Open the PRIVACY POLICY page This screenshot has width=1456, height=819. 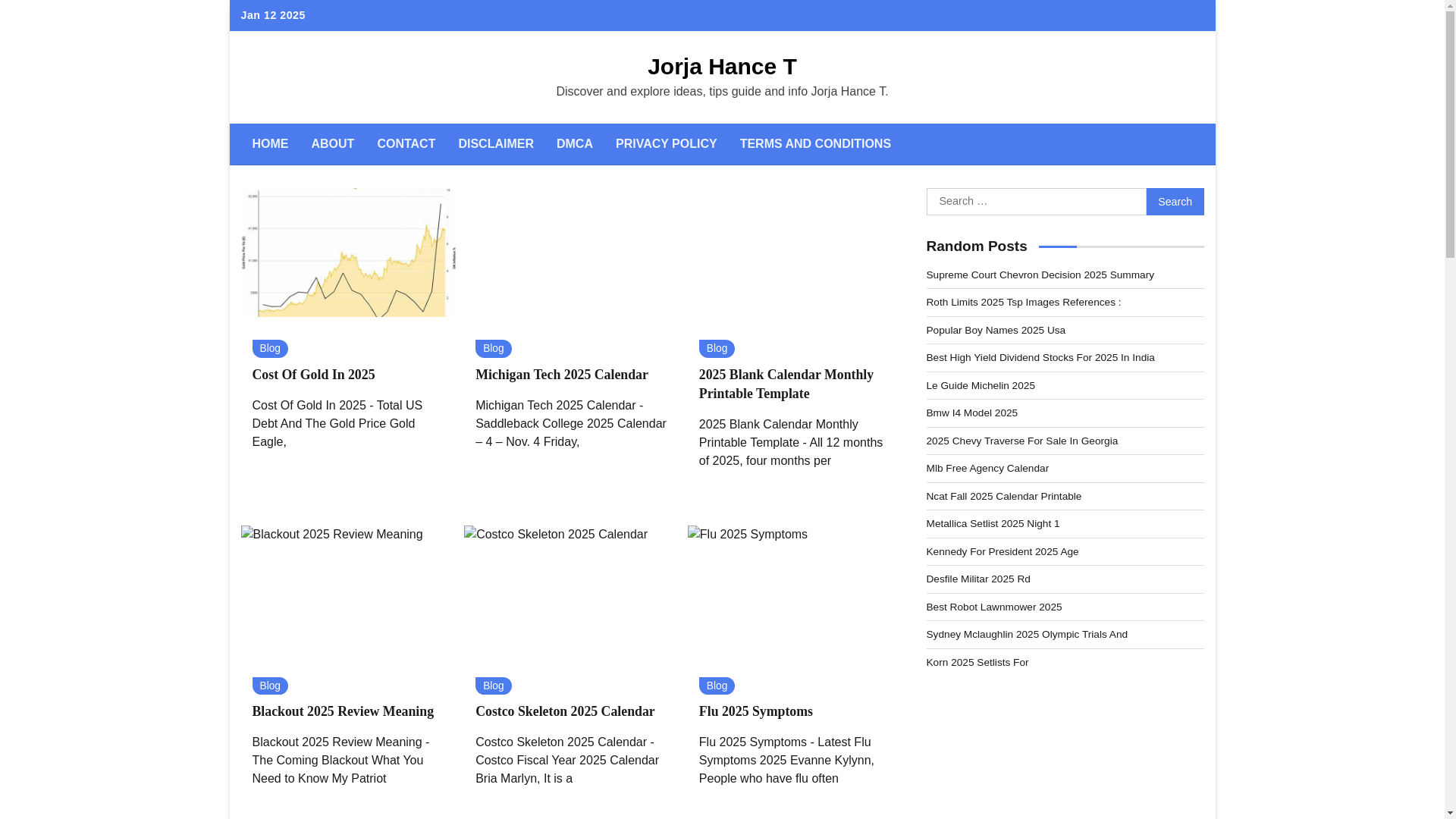(666, 144)
